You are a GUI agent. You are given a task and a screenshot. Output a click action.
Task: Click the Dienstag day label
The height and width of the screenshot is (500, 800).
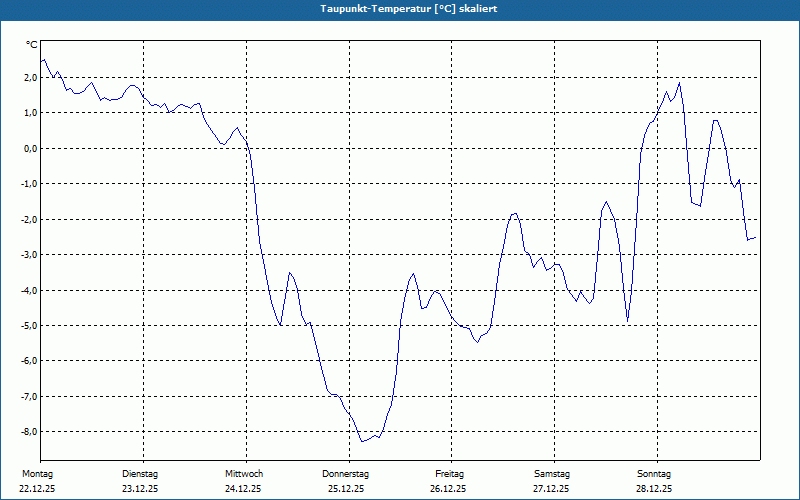point(140,474)
